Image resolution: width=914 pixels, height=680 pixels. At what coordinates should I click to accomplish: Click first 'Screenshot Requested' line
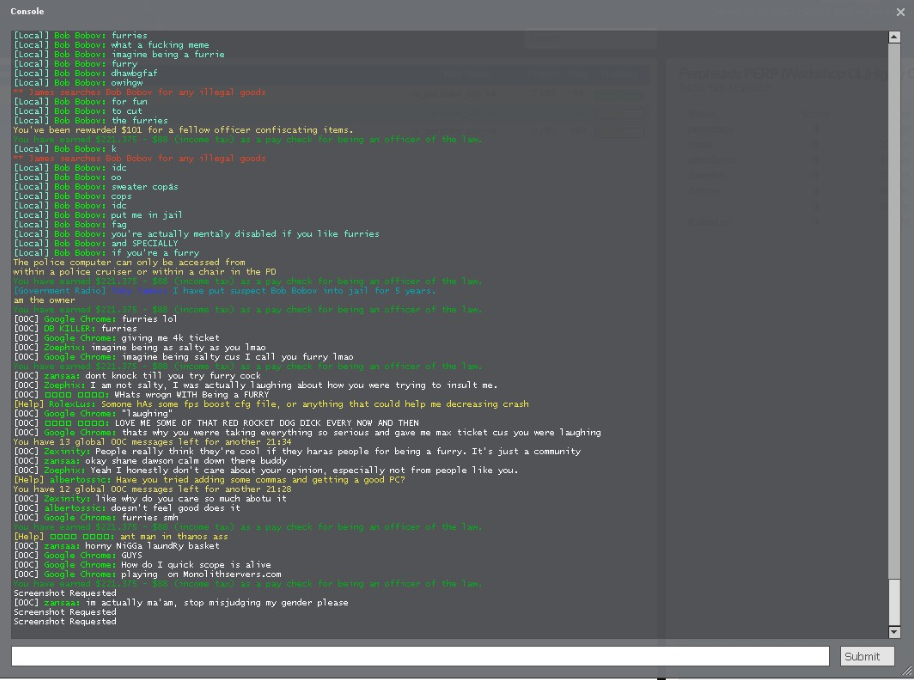(65, 593)
